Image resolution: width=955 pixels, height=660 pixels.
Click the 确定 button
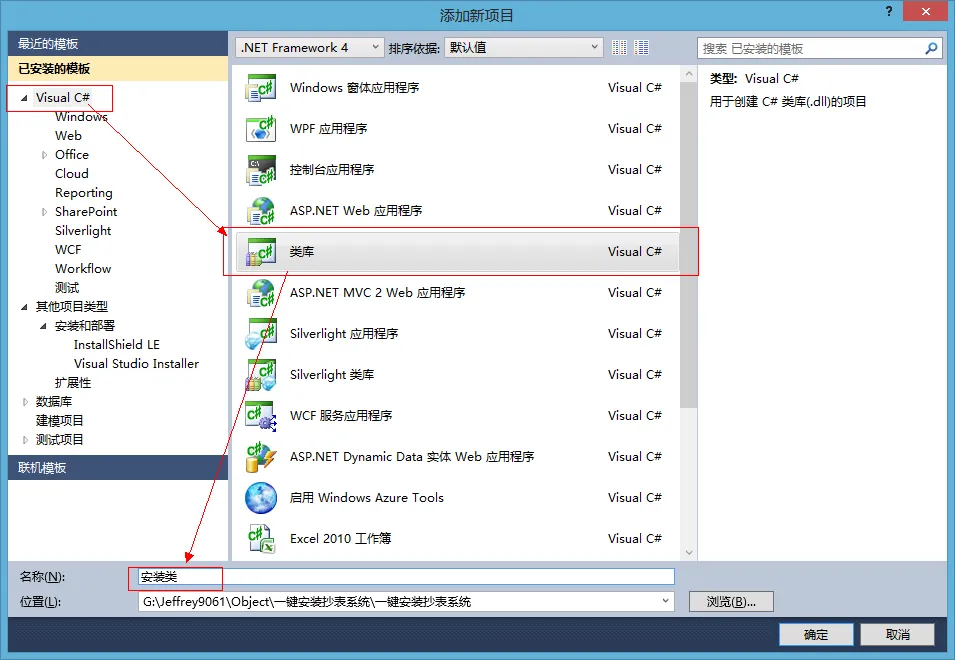[x=816, y=634]
